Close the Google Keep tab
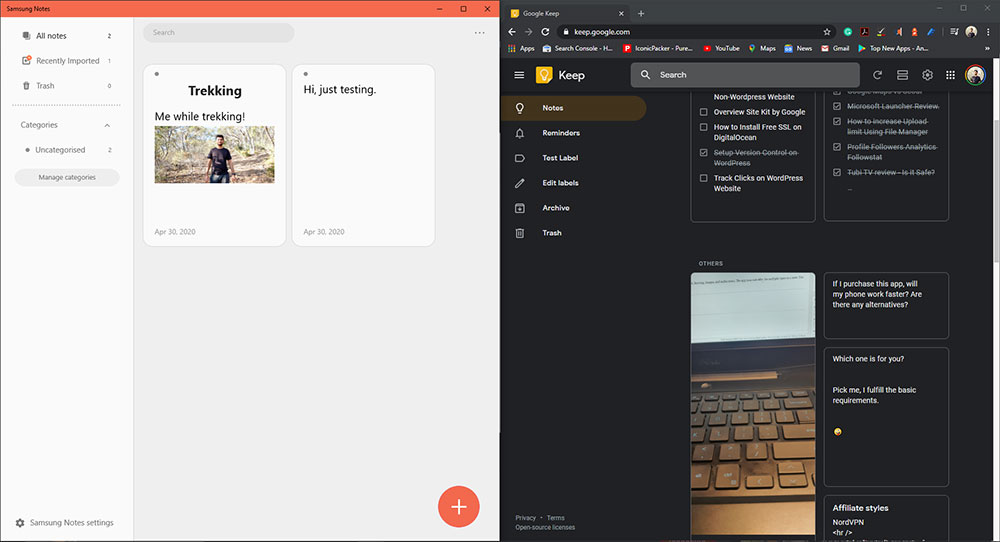The height and width of the screenshot is (542, 1000). (621, 13)
